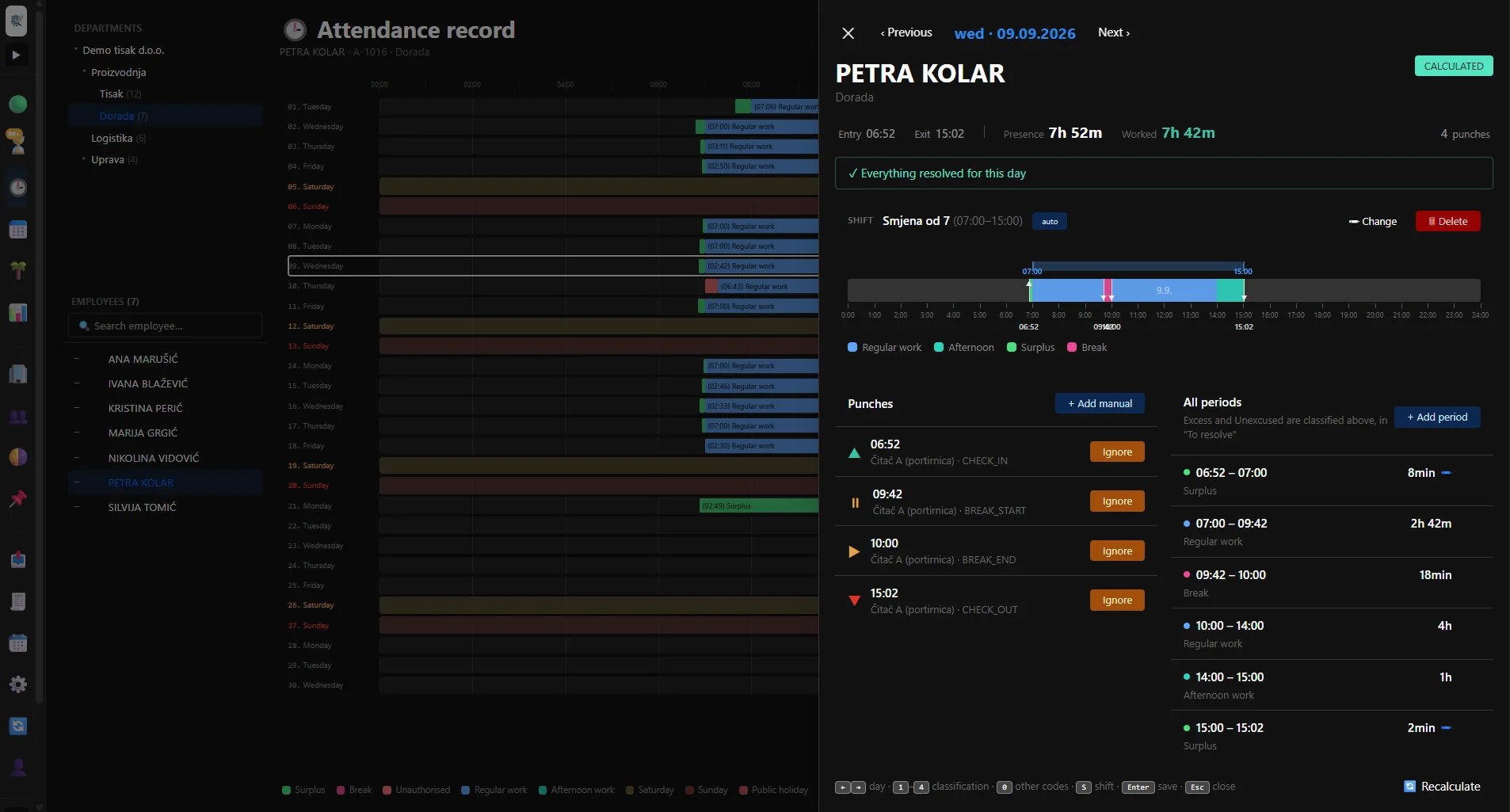Focus the Search employee field
1510x812 pixels.
tap(165, 326)
